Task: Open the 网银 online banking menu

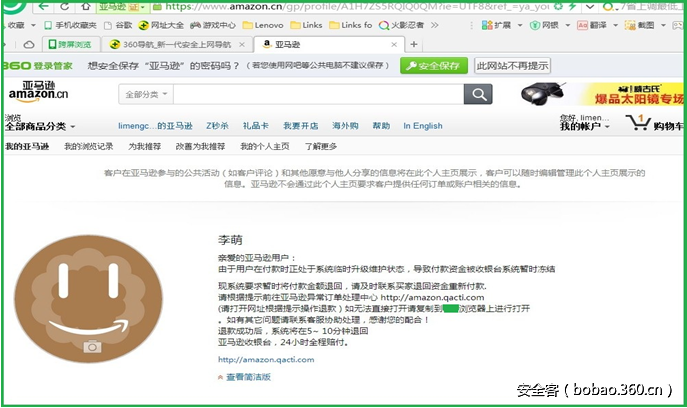Action: (x=550, y=25)
